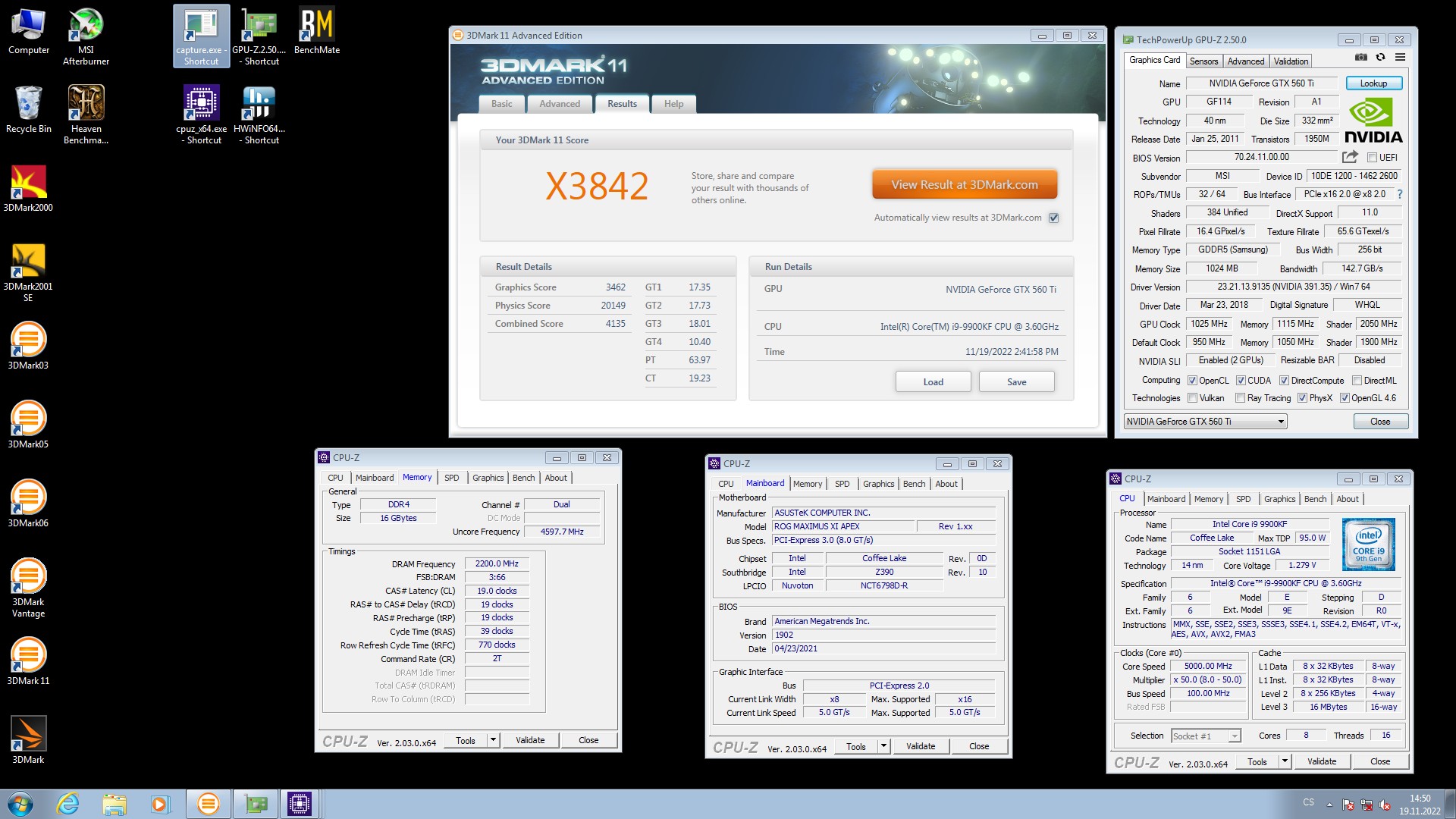Click Save button in 3DMark 11 Run Details
The height and width of the screenshot is (819, 1456).
pyautogui.click(x=1017, y=381)
